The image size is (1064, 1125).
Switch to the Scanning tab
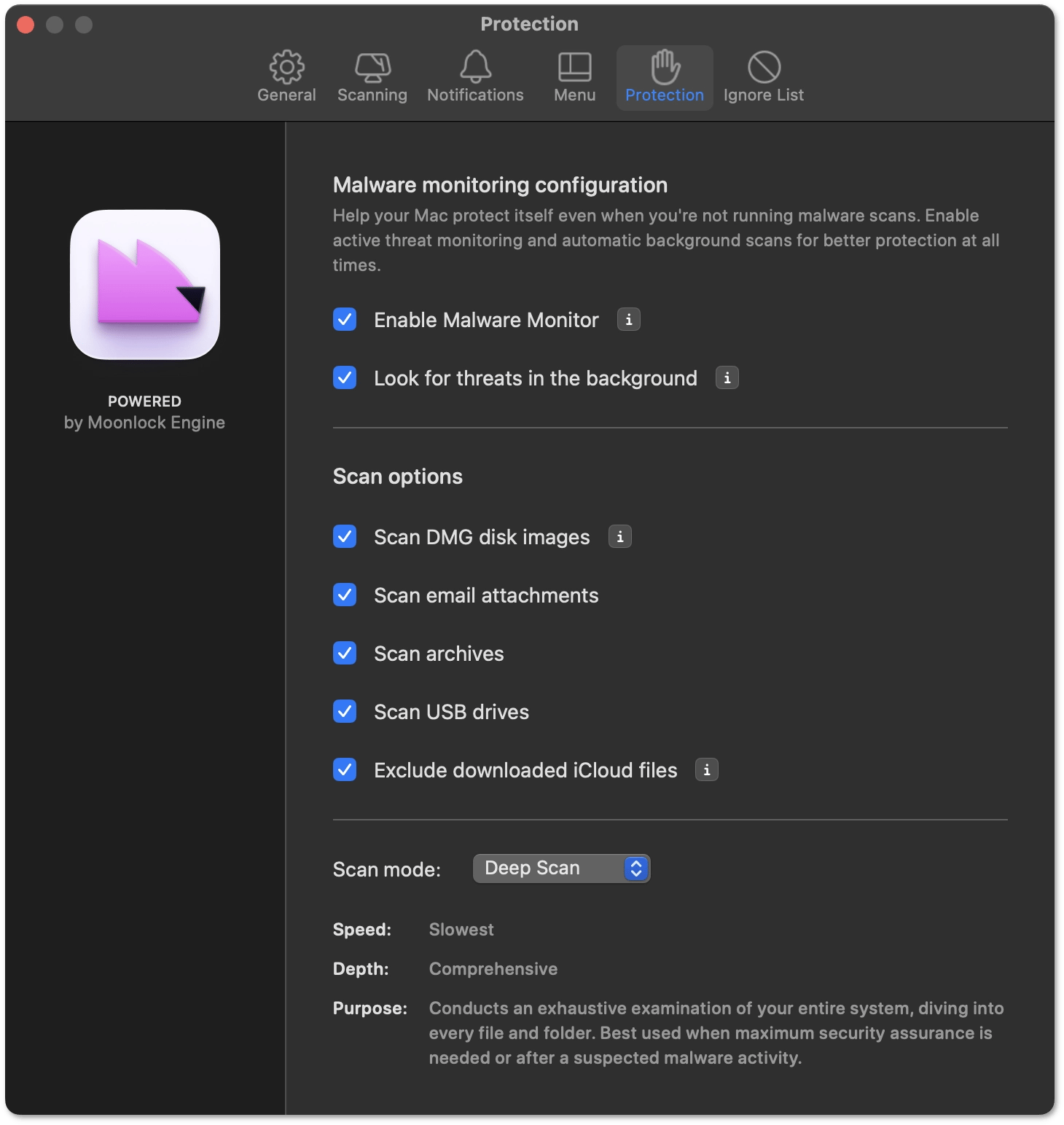point(372,77)
